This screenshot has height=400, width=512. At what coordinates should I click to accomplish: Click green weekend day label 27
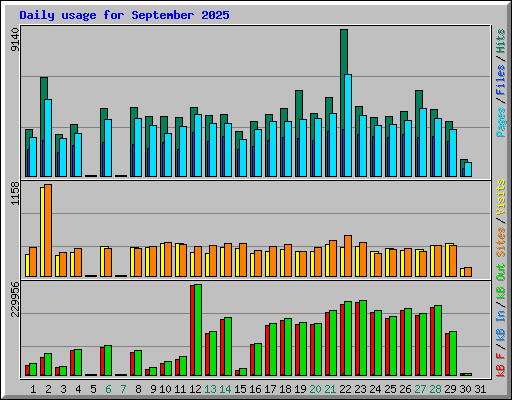pos(420,389)
